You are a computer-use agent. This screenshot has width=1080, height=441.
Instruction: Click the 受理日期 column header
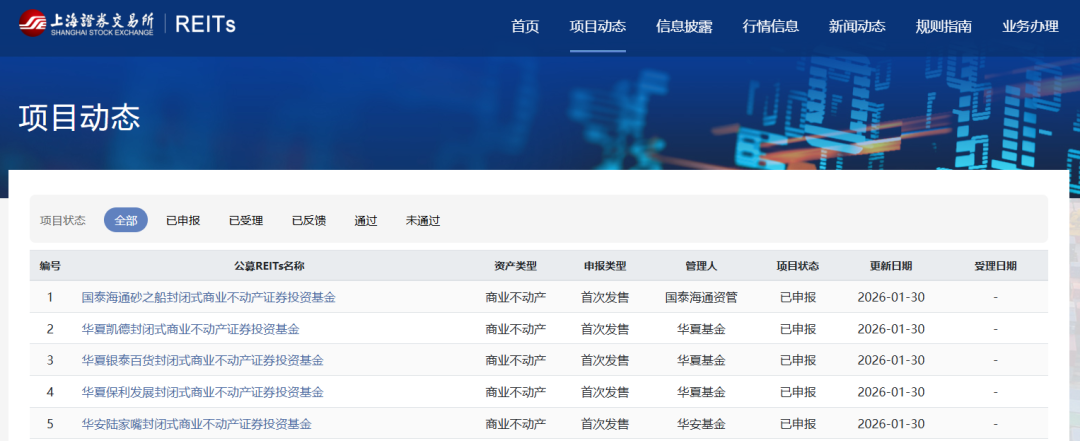pyautogui.click(x=995, y=266)
